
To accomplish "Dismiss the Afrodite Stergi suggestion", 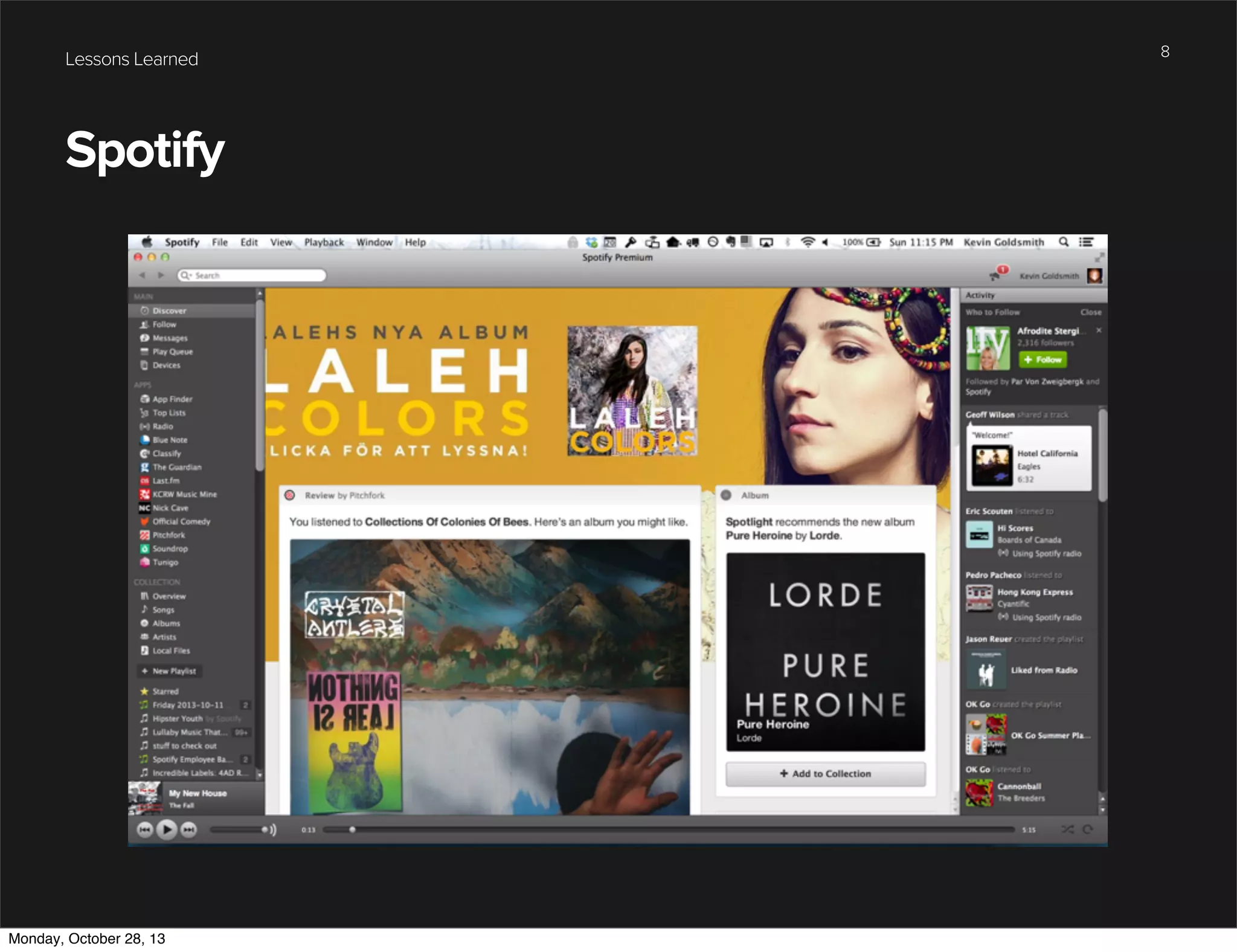I will pyautogui.click(x=1099, y=330).
